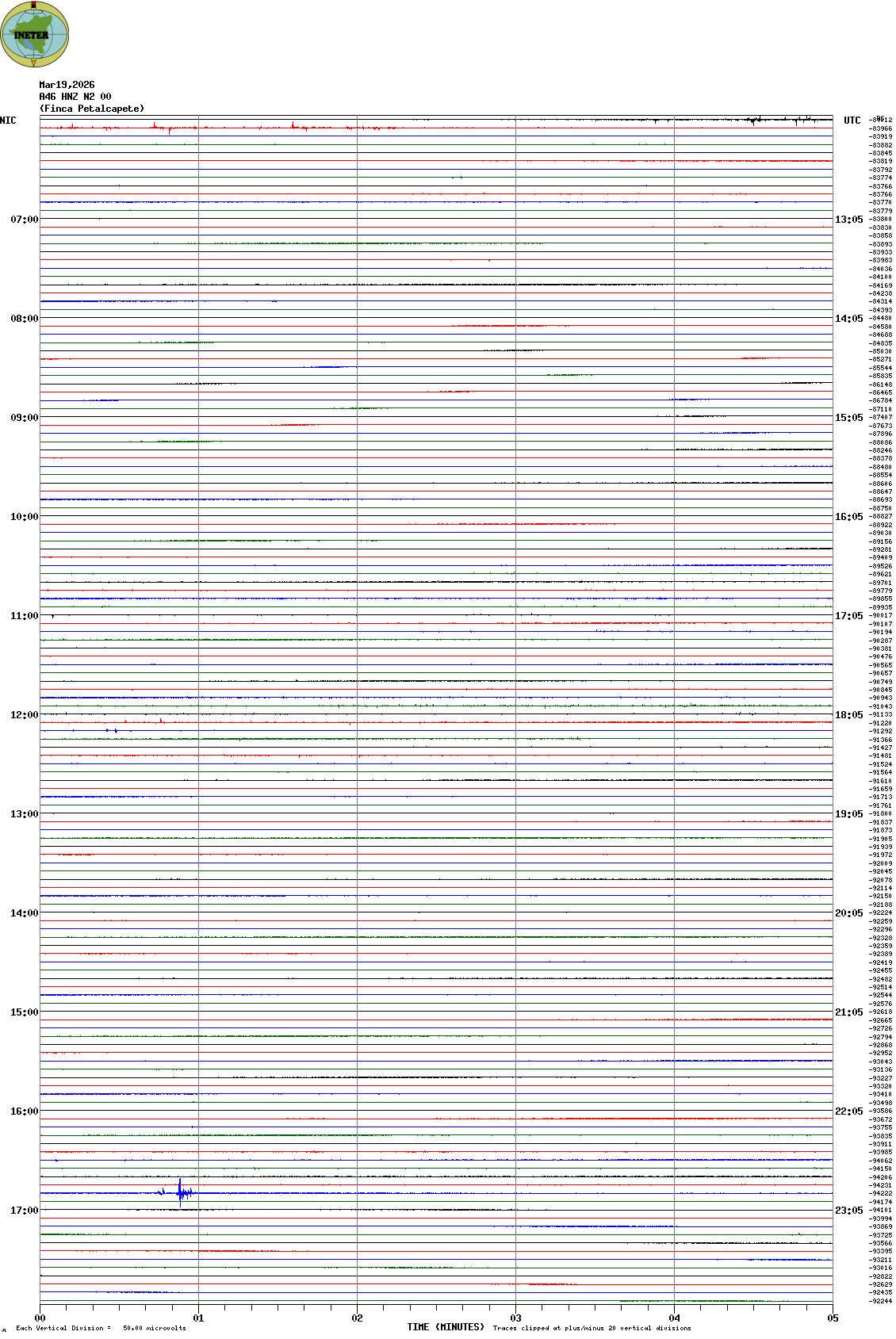Click the (Finca Petalcapete) station name
The image size is (896, 1339).
[92, 109]
